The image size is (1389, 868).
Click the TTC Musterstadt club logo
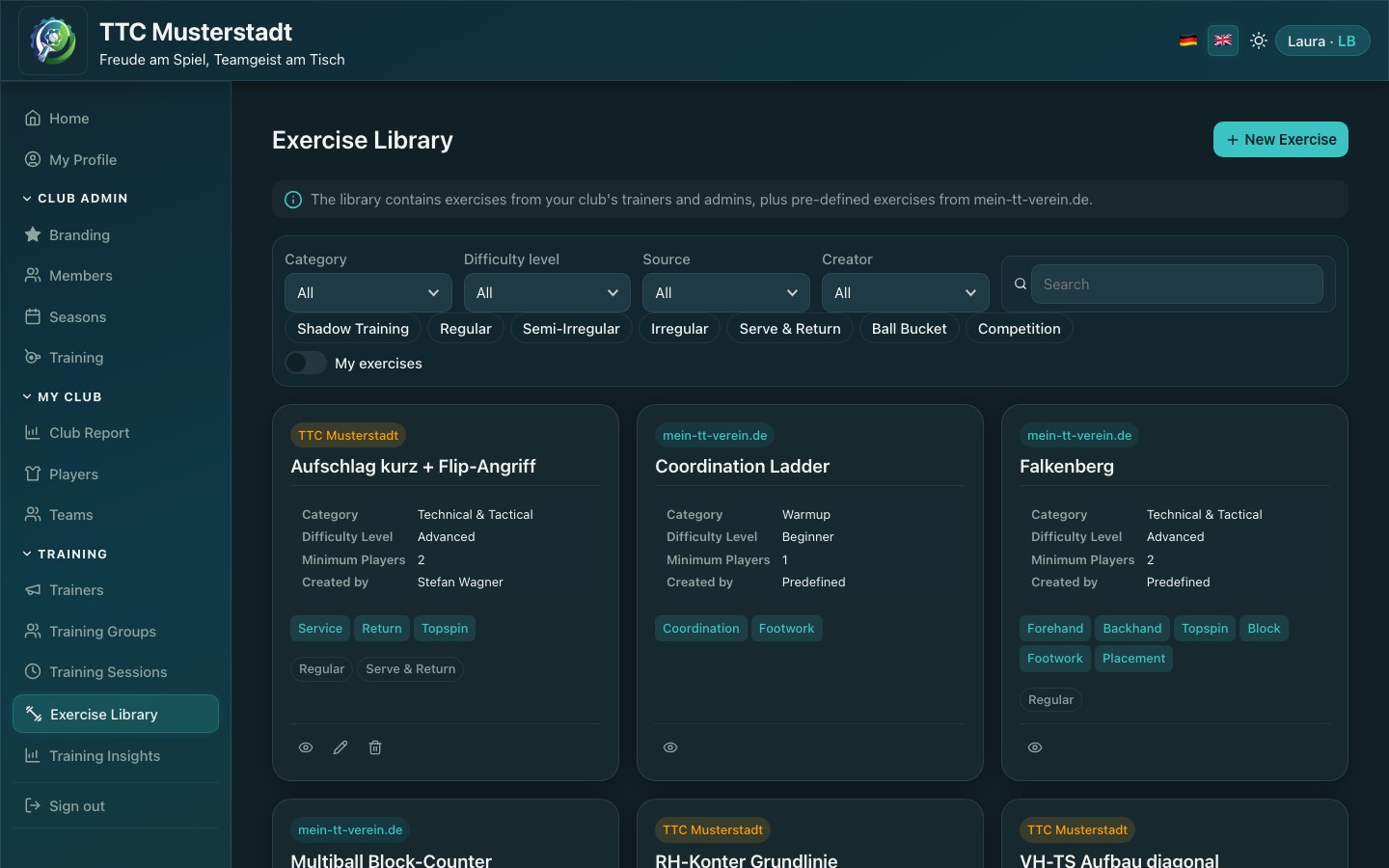pyautogui.click(x=53, y=41)
